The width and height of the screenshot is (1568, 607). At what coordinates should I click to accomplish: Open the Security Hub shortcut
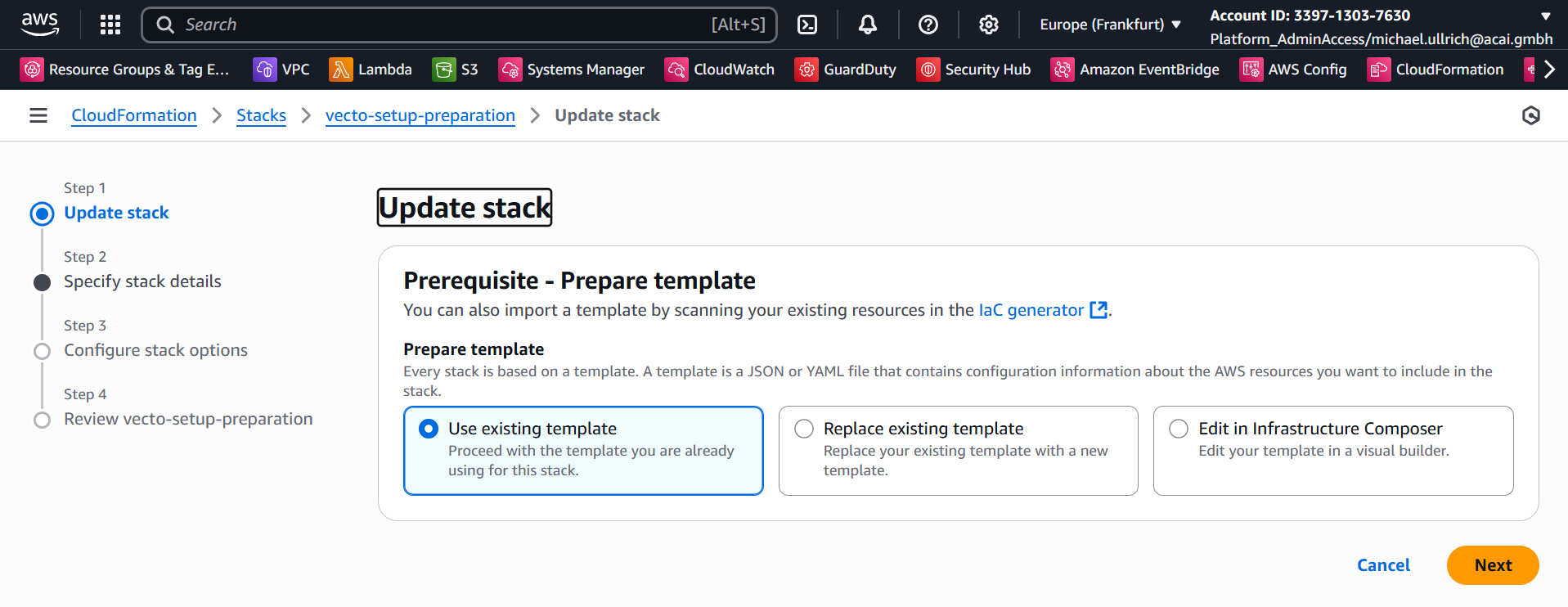pyautogui.click(x=974, y=70)
